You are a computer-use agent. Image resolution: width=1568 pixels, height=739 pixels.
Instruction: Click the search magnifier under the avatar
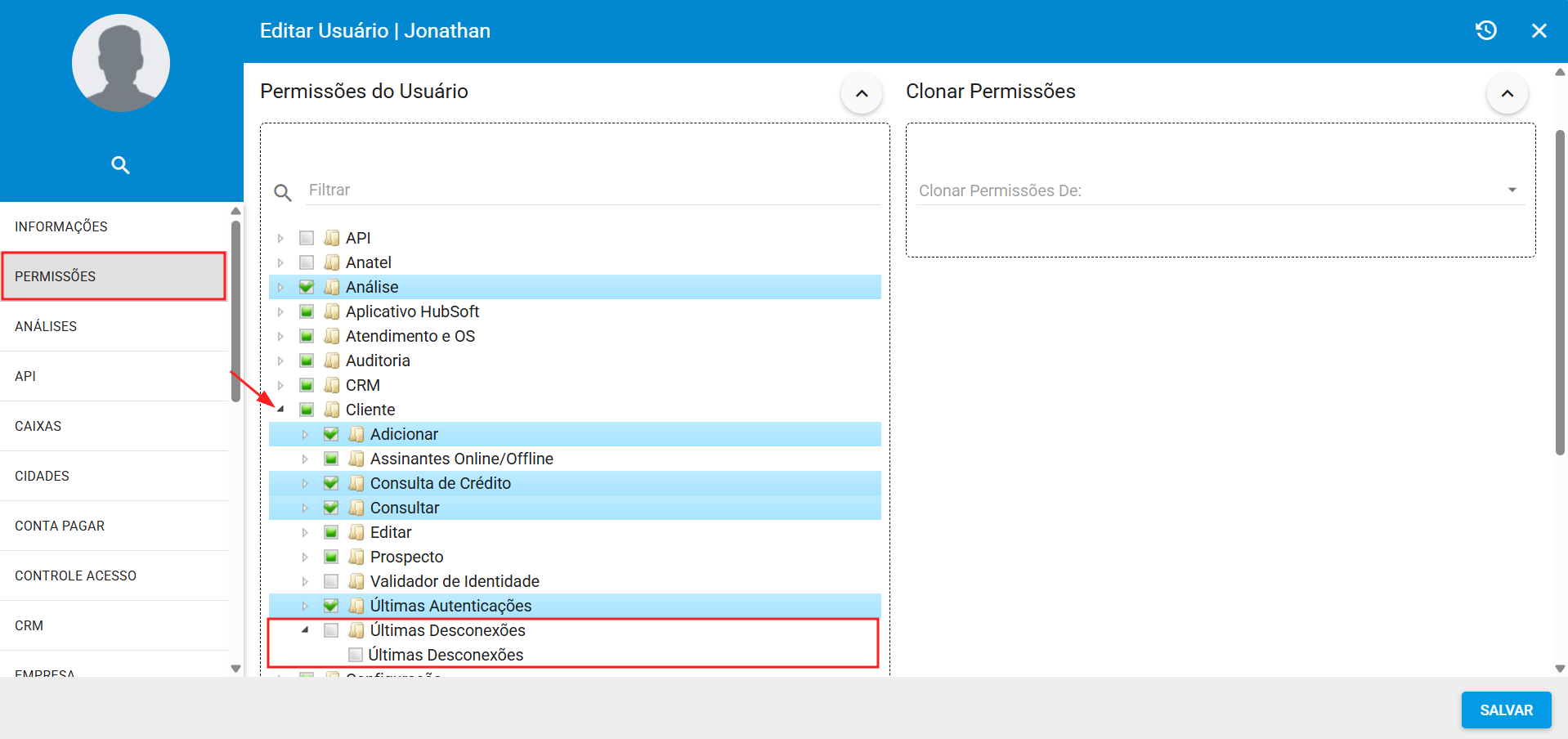tap(120, 165)
